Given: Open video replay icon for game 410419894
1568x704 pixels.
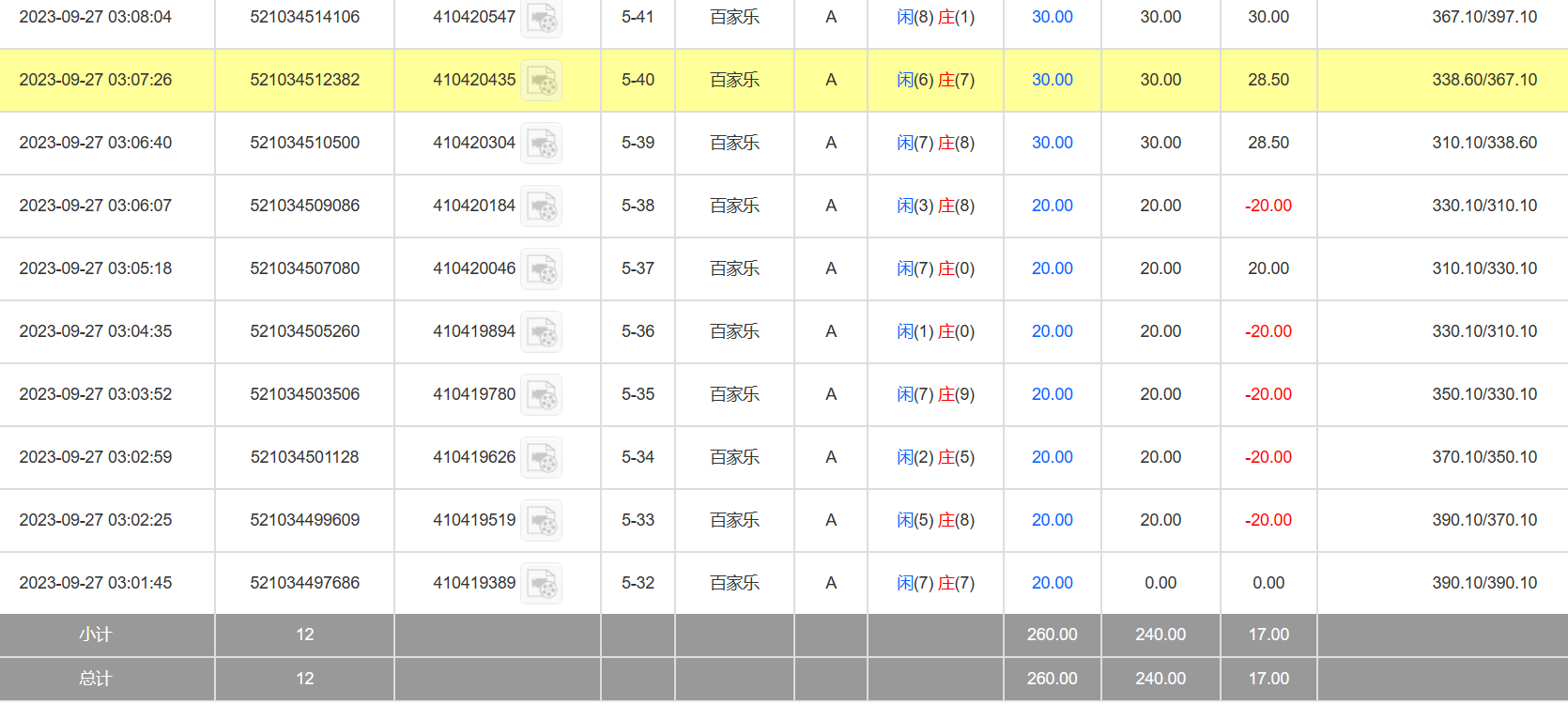Looking at the screenshot, I should point(542,332).
